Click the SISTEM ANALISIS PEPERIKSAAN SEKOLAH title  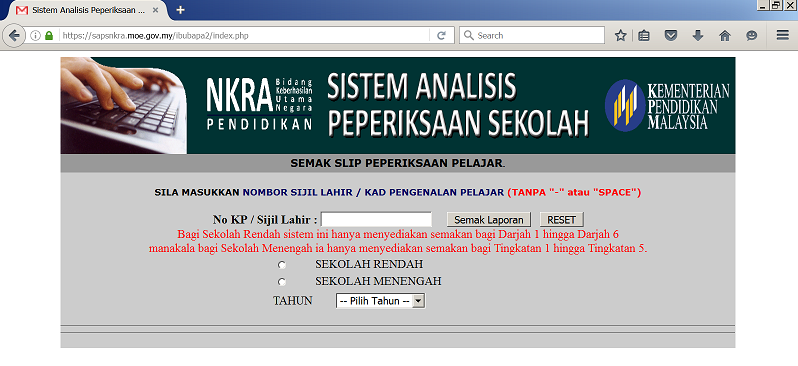click(x=458, y=104)
